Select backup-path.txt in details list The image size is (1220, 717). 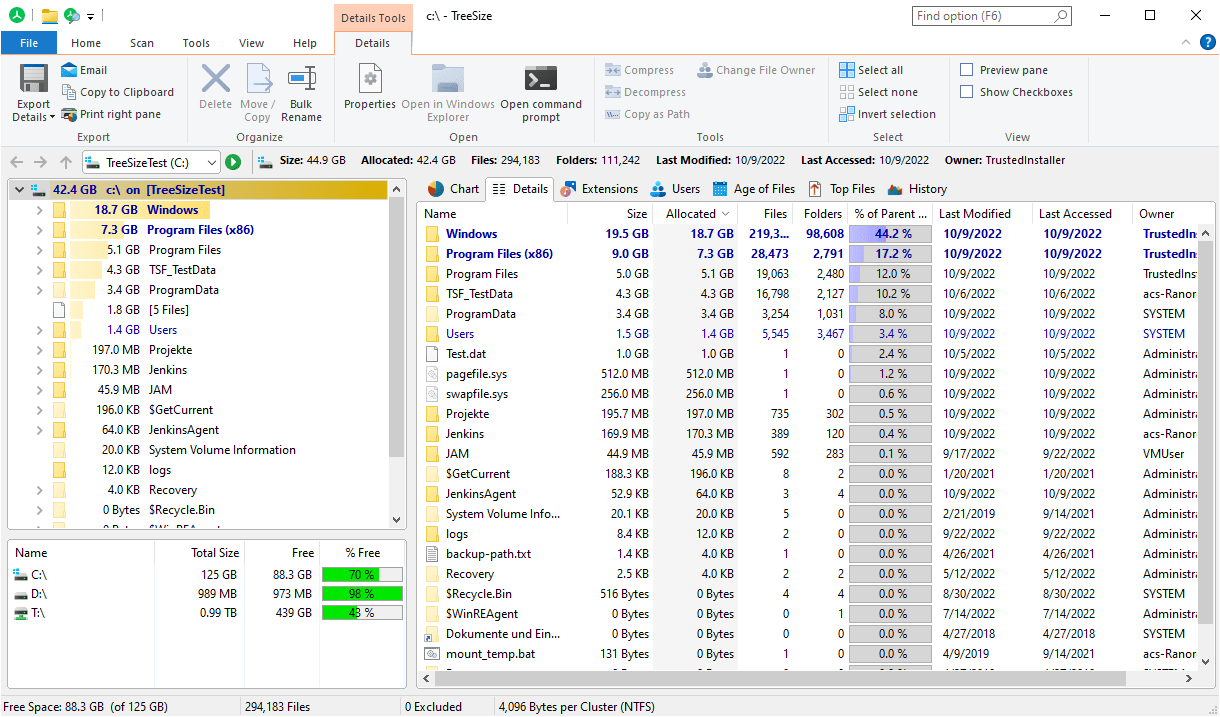488,554
